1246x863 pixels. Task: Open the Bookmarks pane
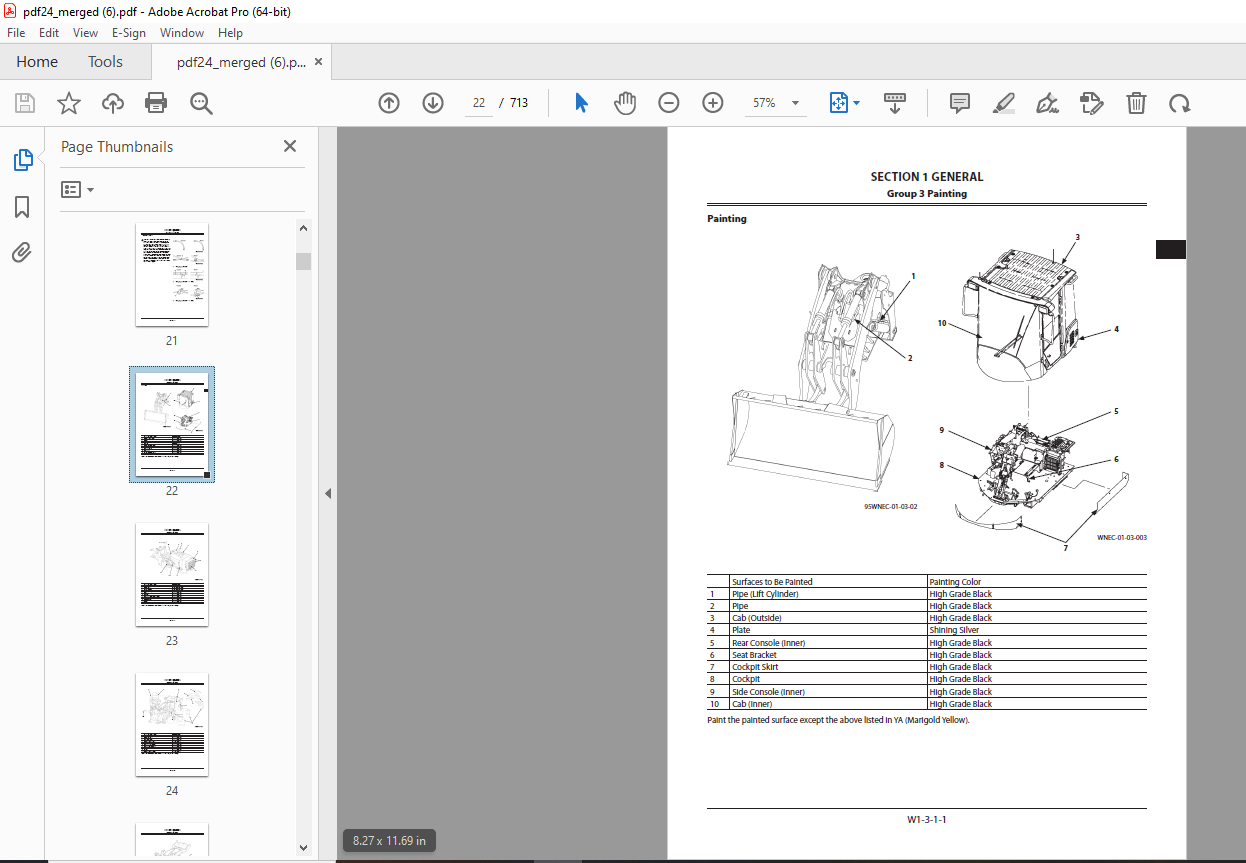point(22,207)
